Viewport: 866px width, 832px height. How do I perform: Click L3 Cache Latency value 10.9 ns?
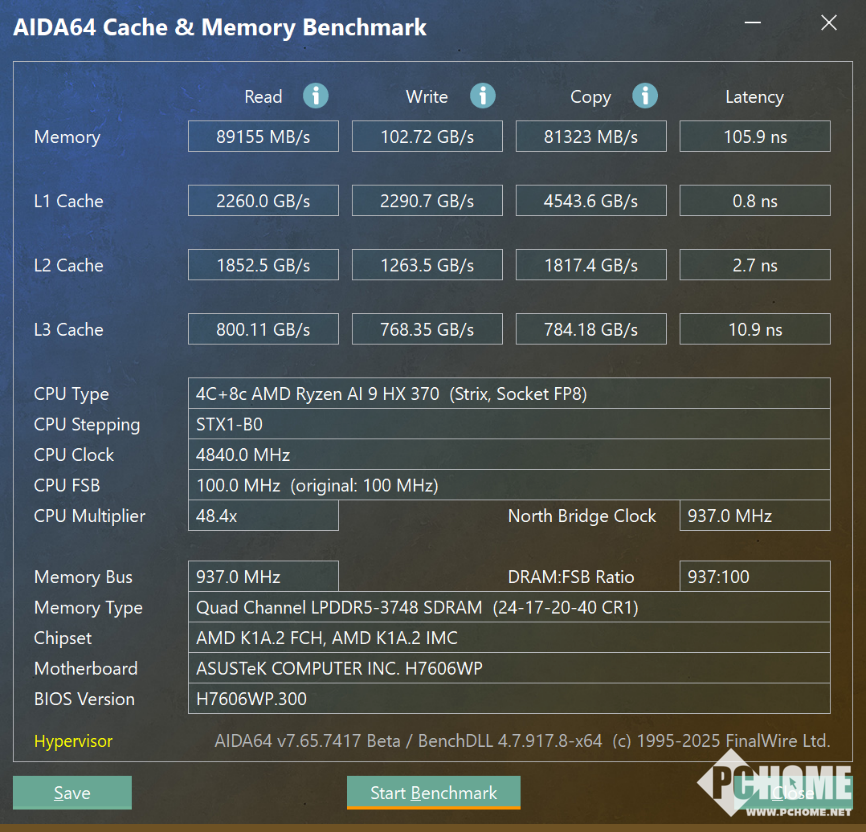point(755,329)
